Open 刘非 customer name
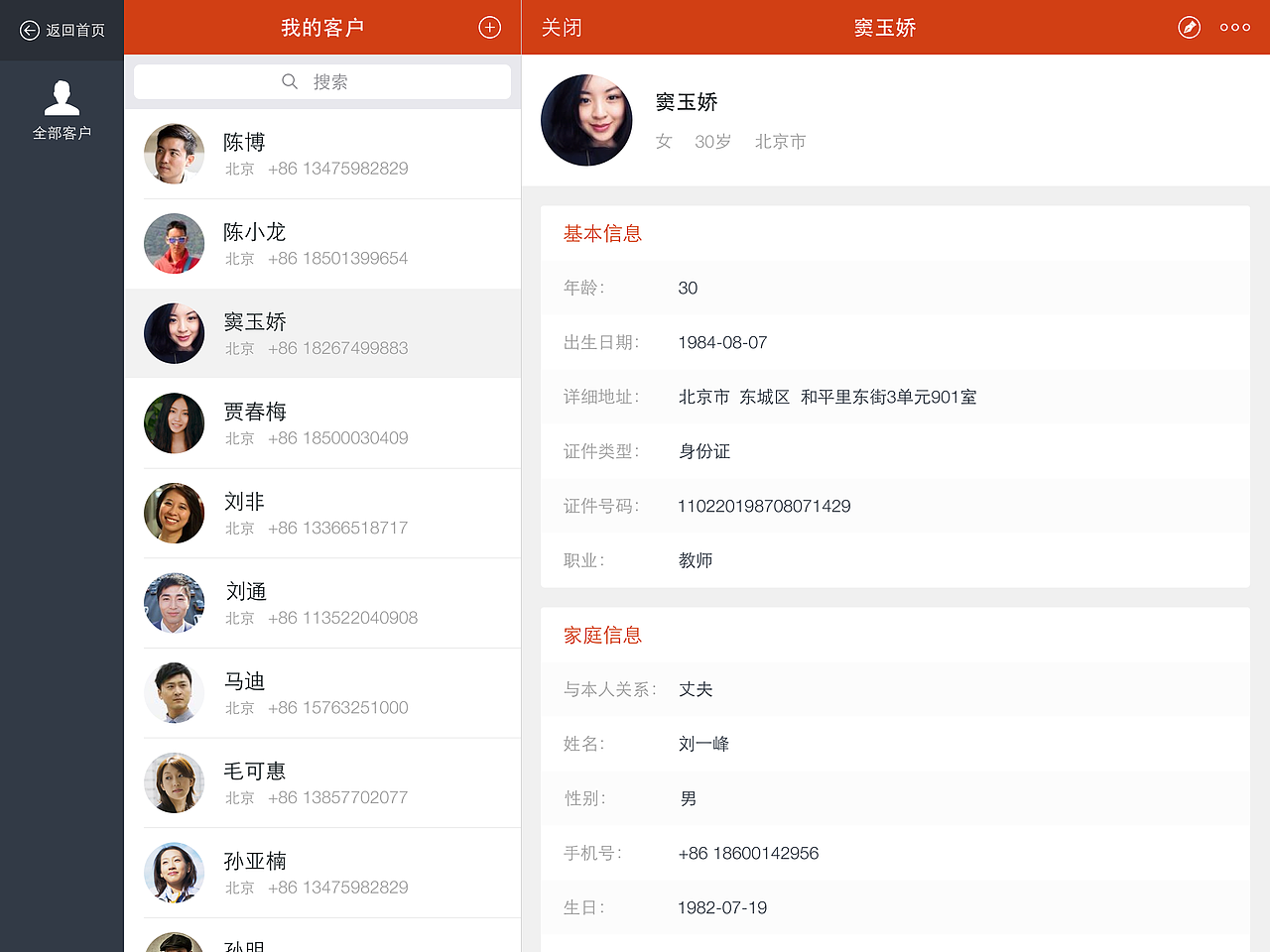This screenshot has width=1270, height=952. point(244,502)
